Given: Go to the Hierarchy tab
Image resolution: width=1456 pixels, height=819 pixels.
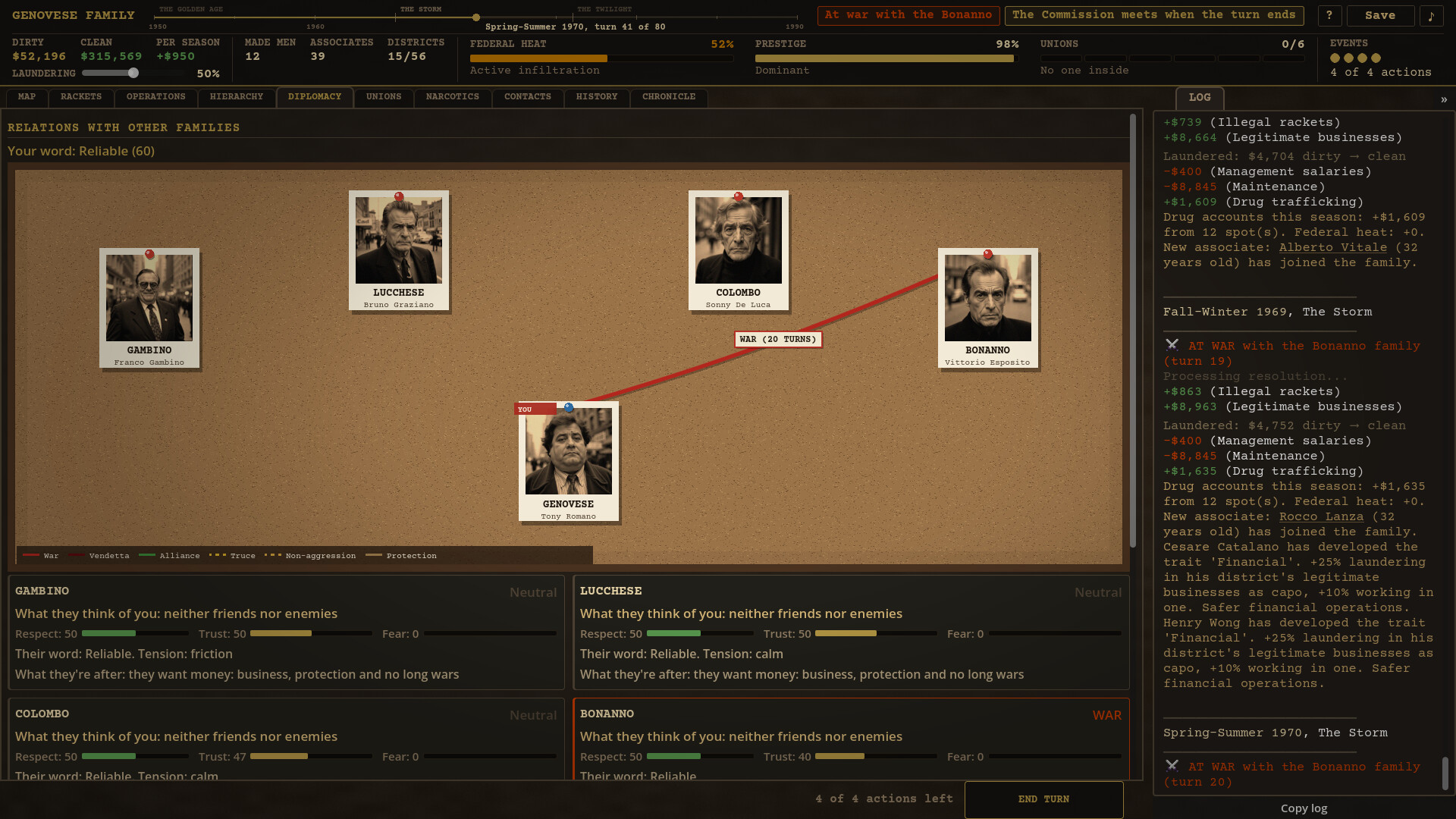Looking at the screenshot, I should coord(237,97).
